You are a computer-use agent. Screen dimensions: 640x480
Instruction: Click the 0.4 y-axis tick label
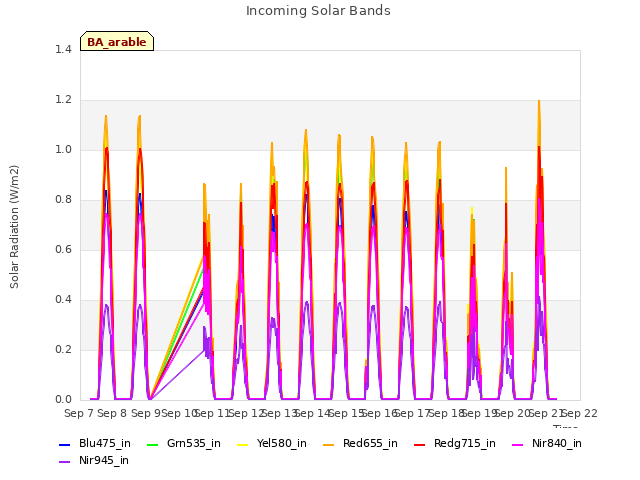[x=63, y=300]
